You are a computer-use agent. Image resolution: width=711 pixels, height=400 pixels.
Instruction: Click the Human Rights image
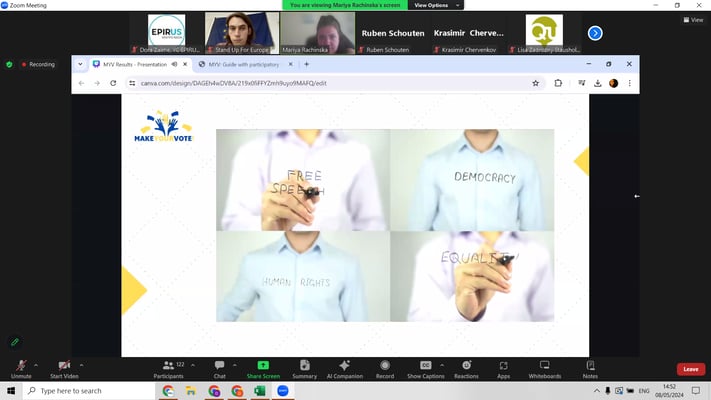click(x=303, y=277)
